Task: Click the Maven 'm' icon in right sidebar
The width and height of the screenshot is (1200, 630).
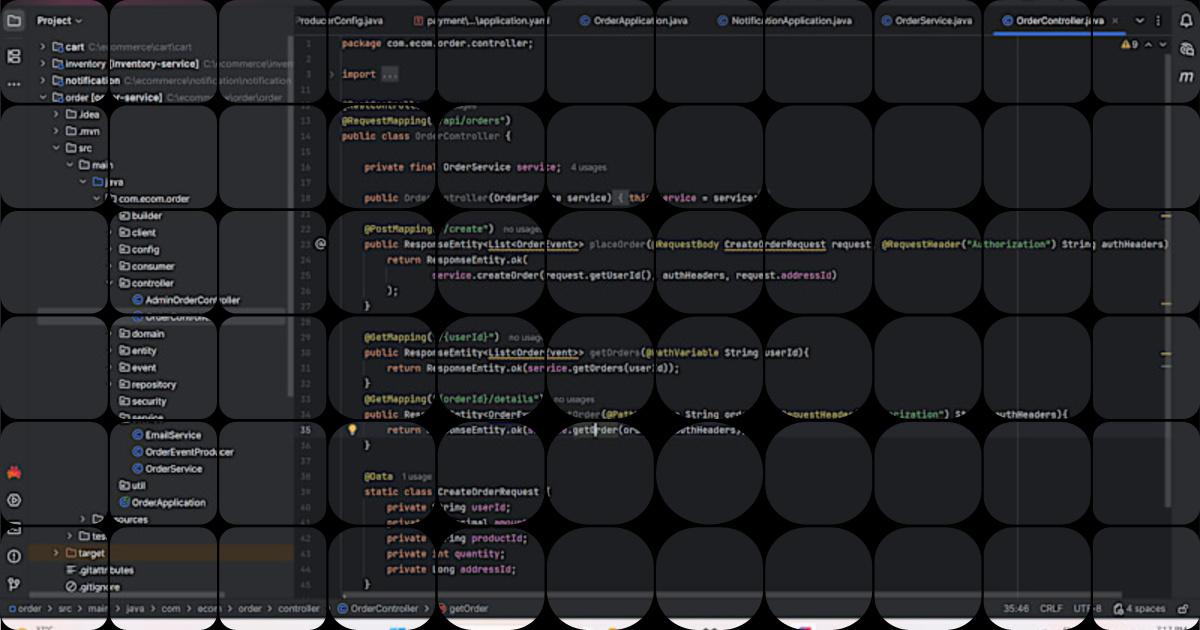Action: [1186, 77]
